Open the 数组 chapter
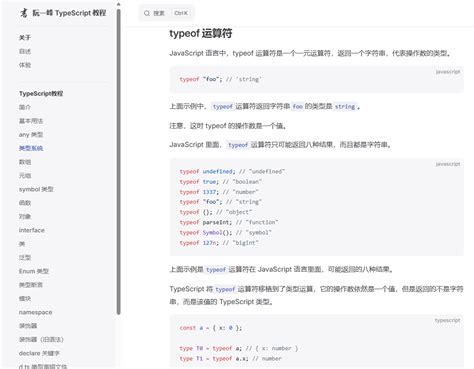The height and width of the screenshot is (369, 474). click(25, 162)
